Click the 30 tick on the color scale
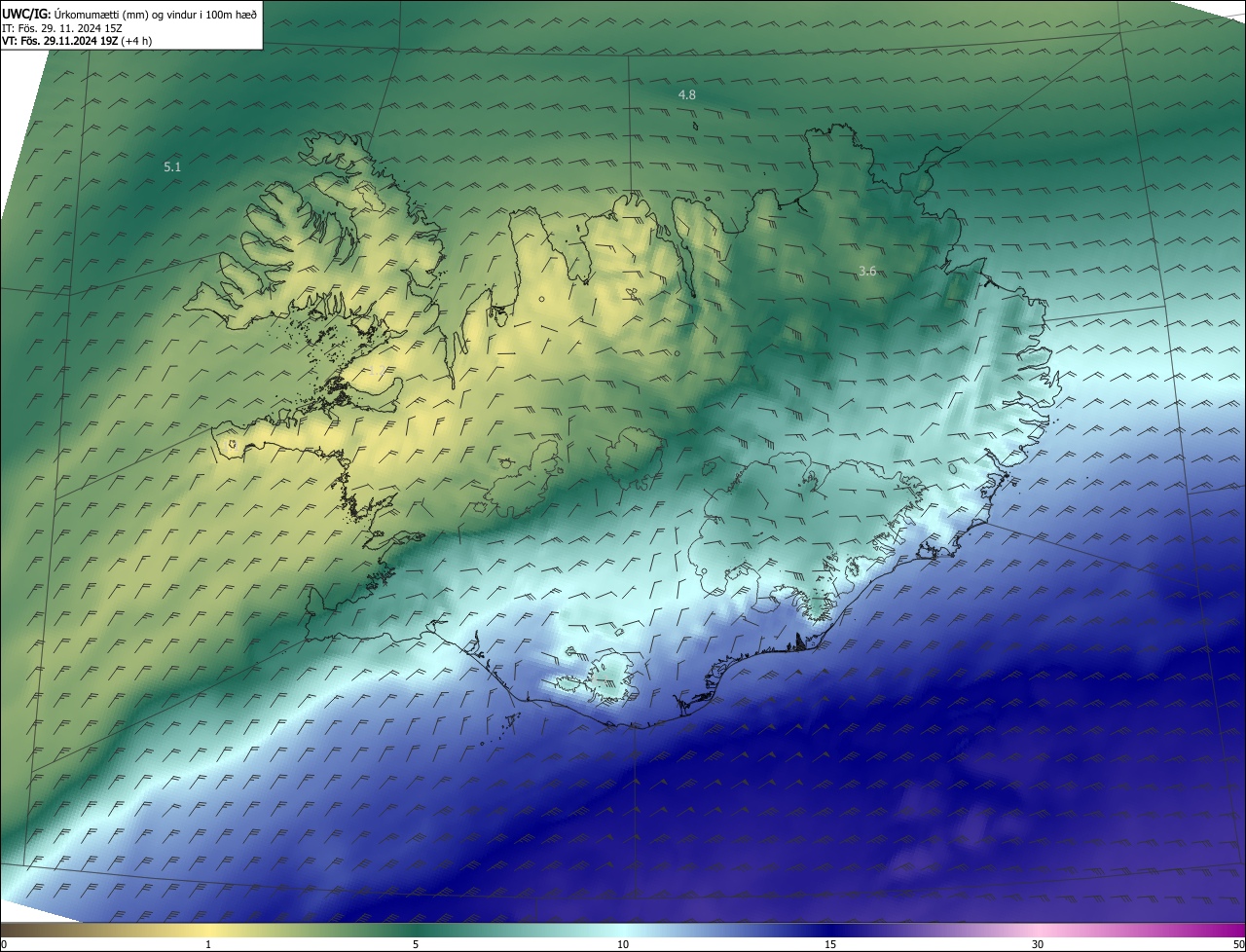 pyautogui.click(x=1038, y=944)
